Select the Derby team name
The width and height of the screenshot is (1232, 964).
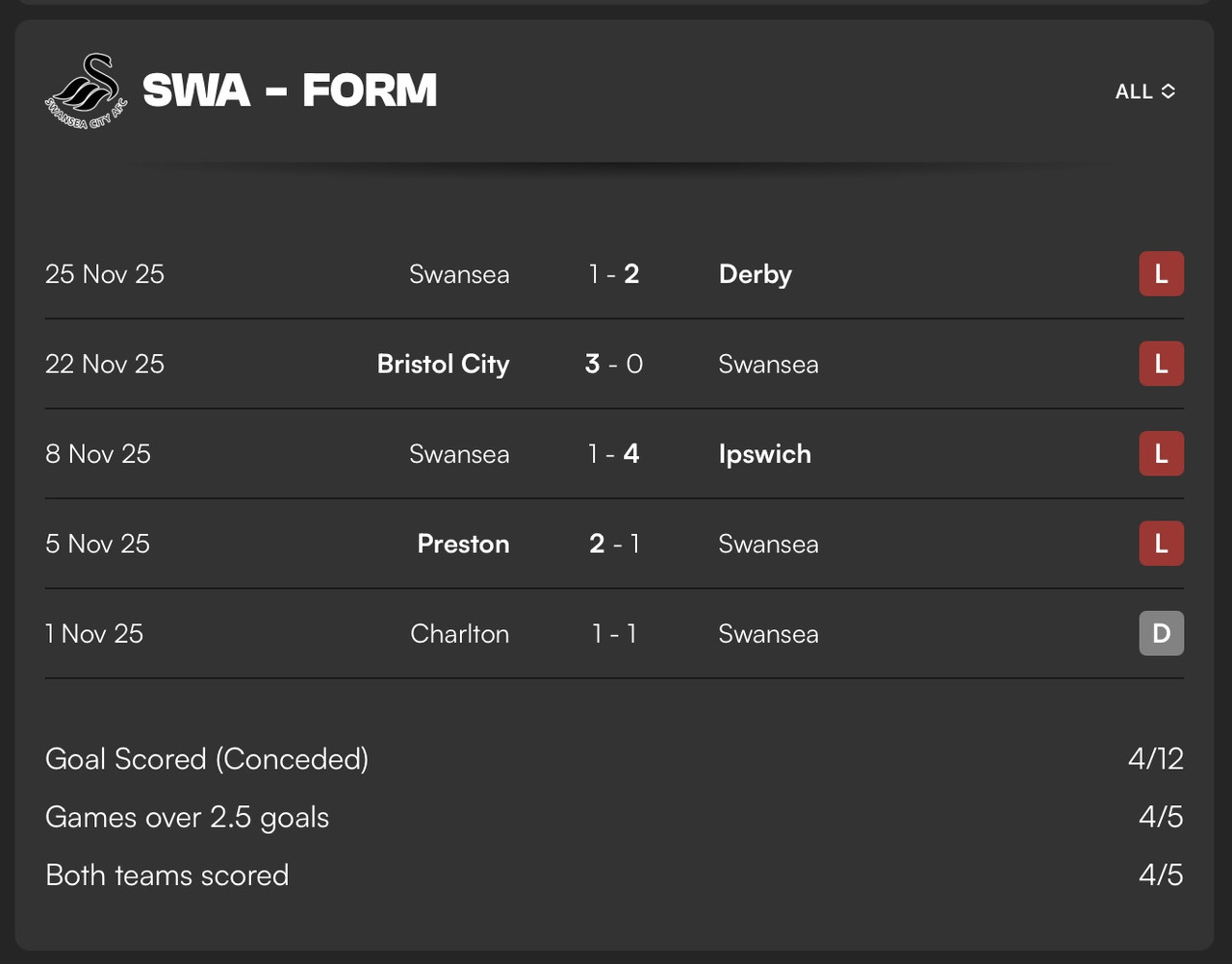pos(755,274)
